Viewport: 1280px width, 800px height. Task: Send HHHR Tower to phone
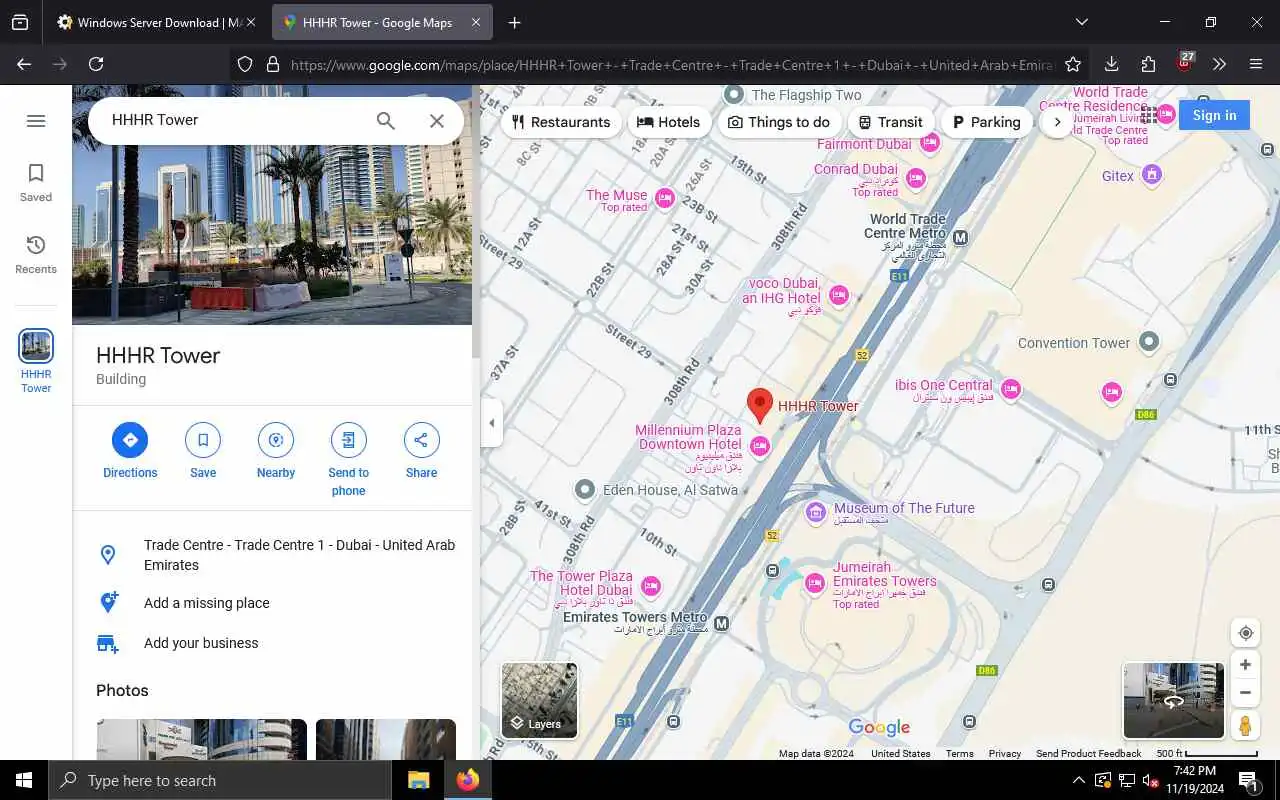point(348,460)
